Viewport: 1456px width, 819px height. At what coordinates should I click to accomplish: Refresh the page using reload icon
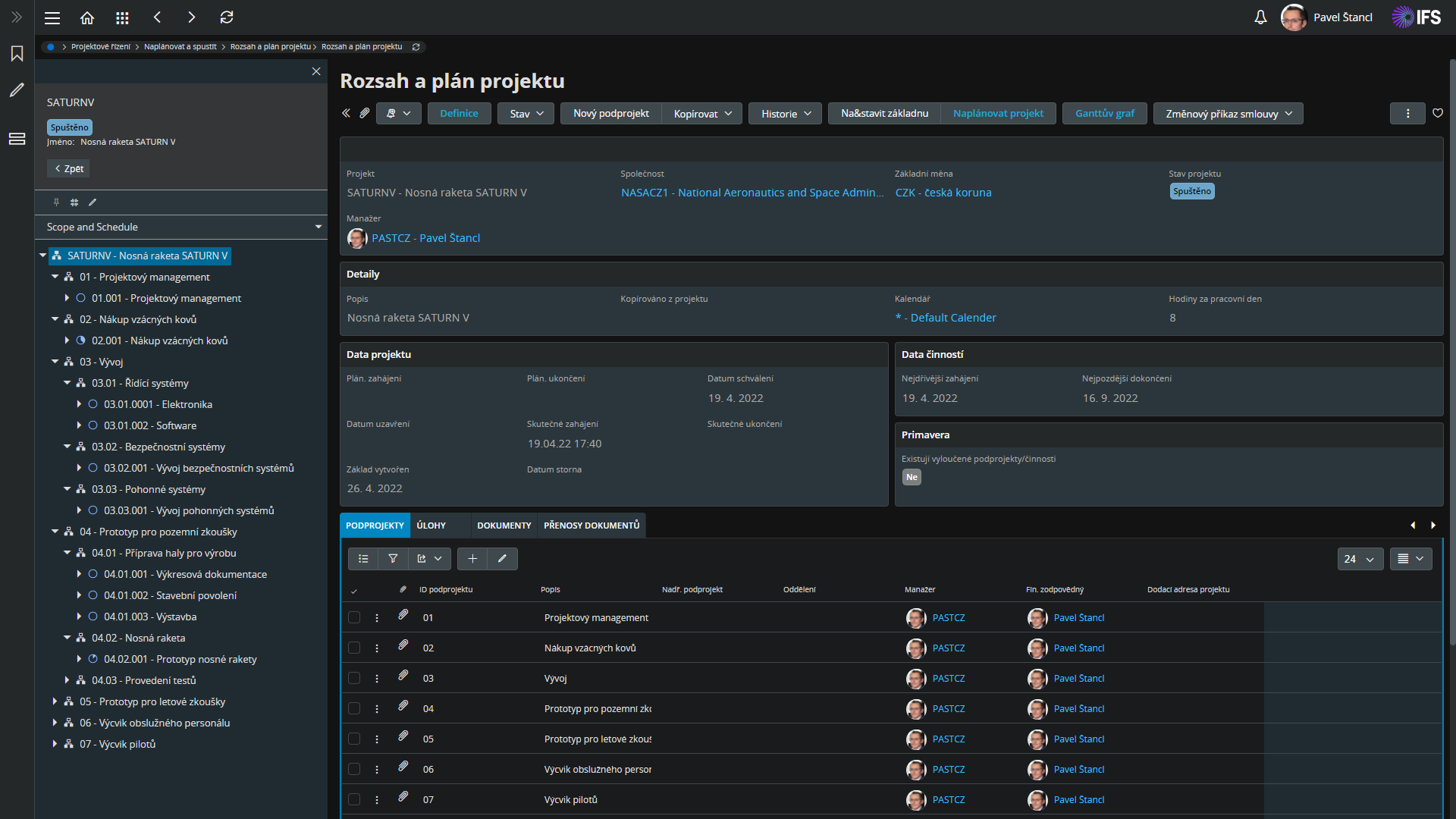(227, 17)
